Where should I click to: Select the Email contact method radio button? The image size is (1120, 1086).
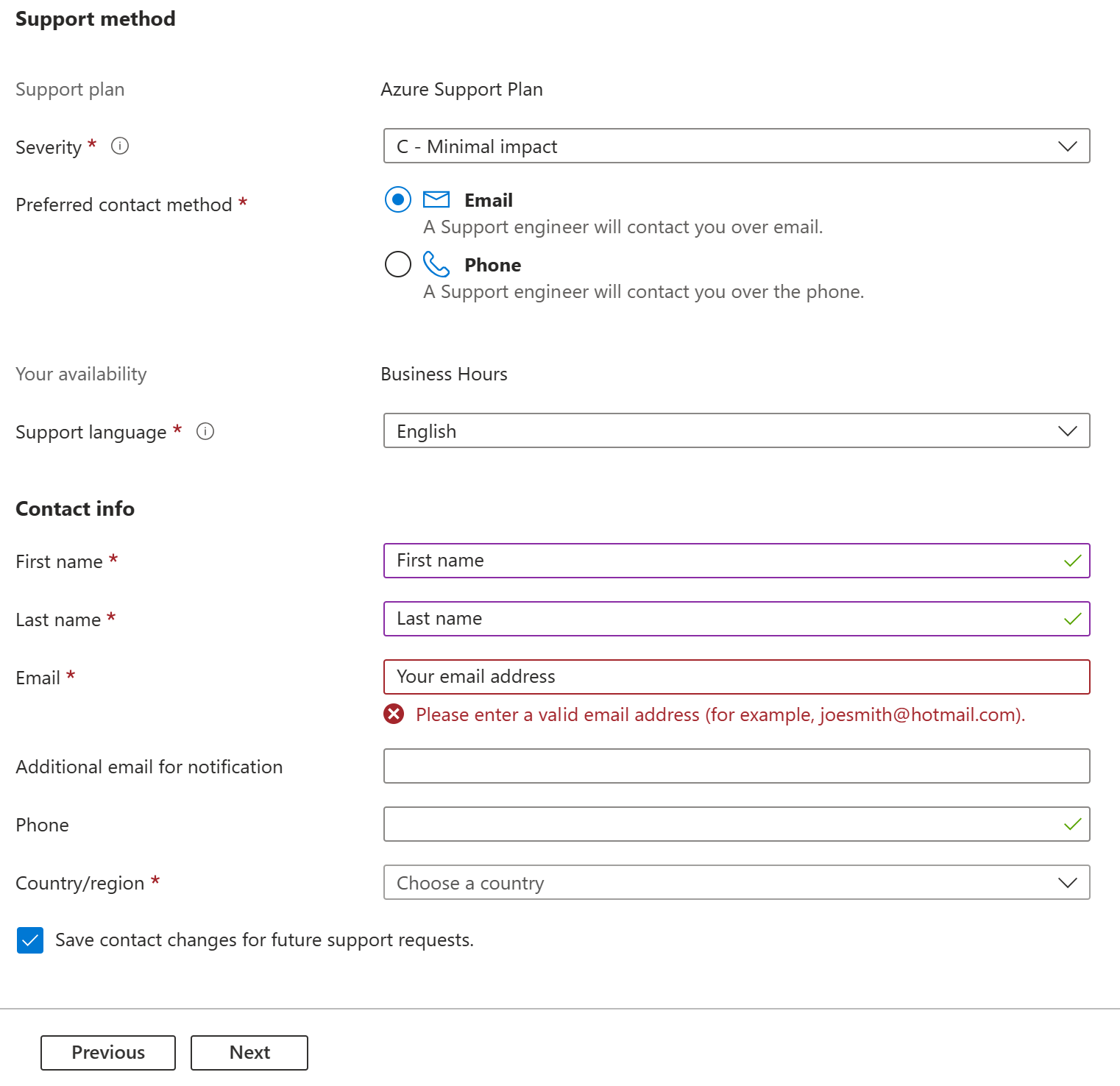pyautogui.click(x=398, y=199)
